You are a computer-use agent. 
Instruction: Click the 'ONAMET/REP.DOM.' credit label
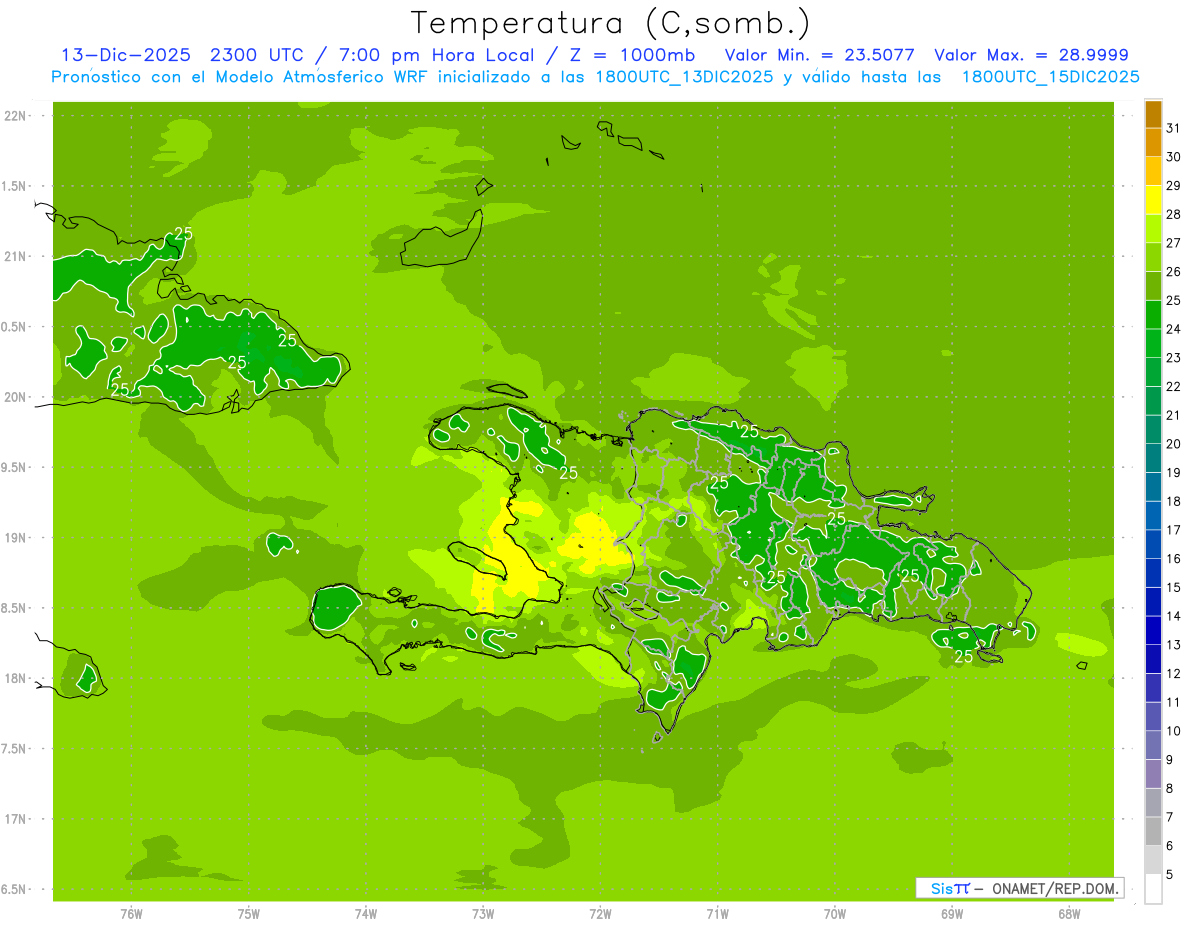point(1056,888)
